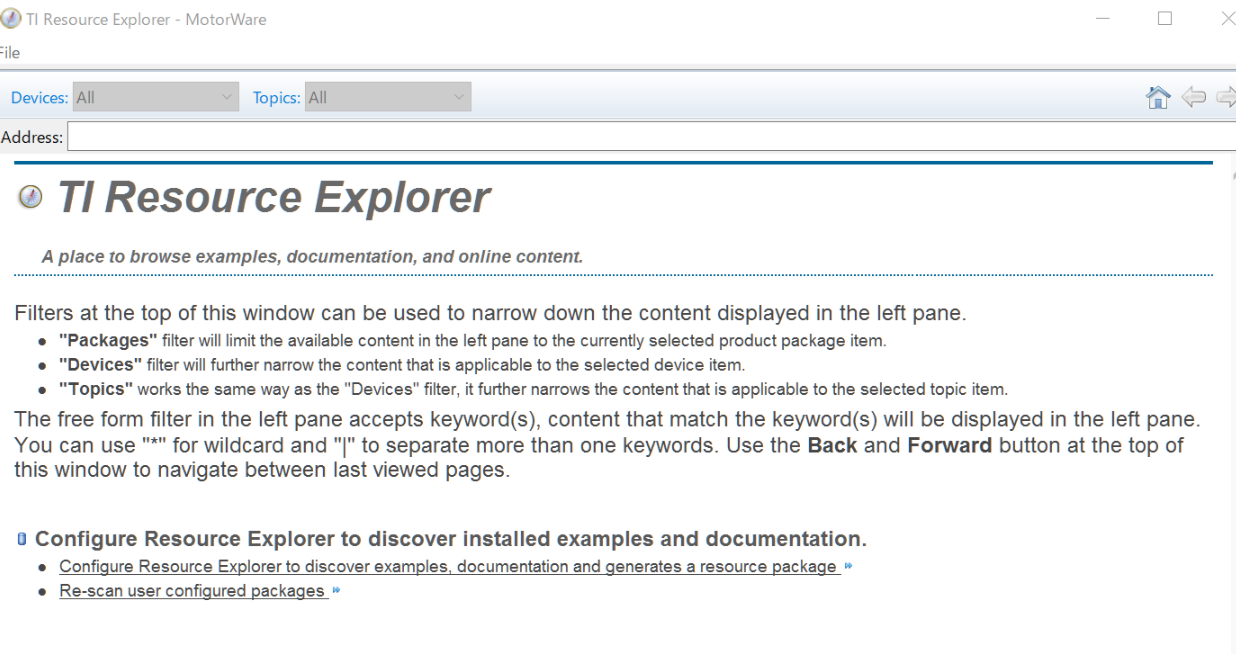
Task: Go back with the Back arrow
Action: point(1193,97)
